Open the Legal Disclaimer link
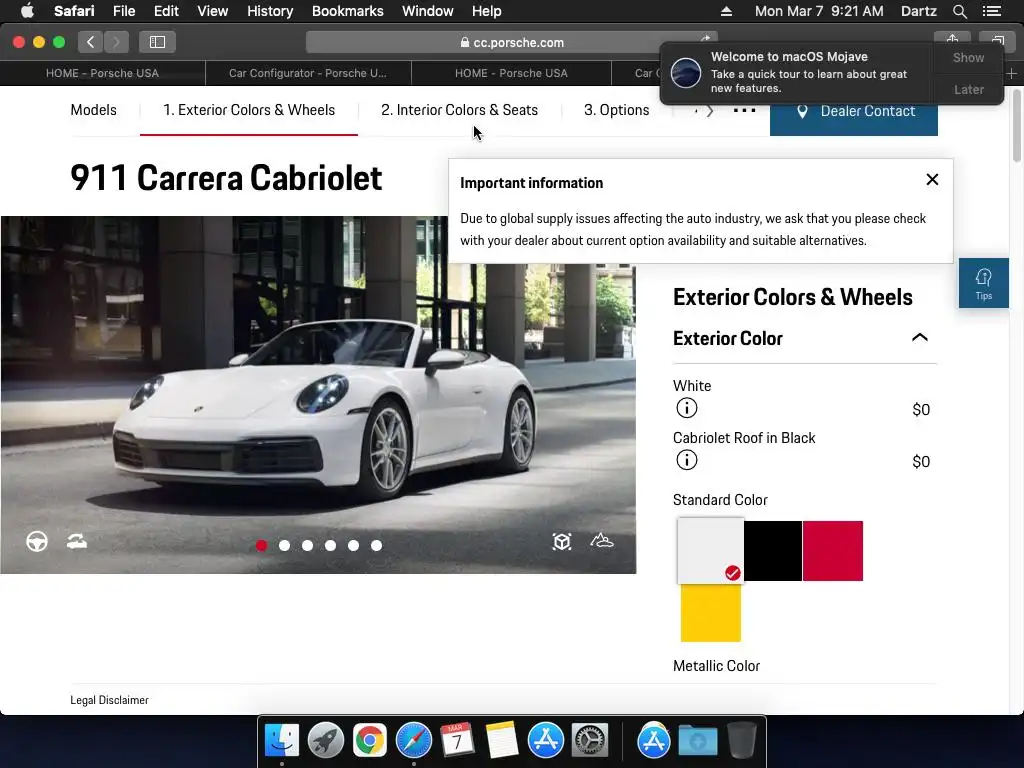 click(x=109, y=700)
